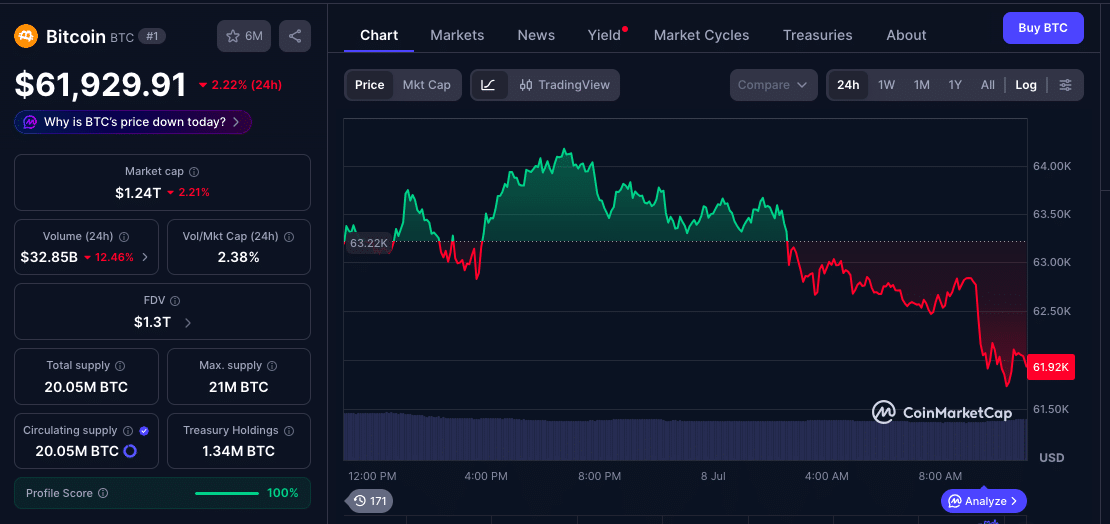Expand the Volume (24h) details chevron
The width and height of the screenshot is (1110, 524).
click(x=145, y=257)
